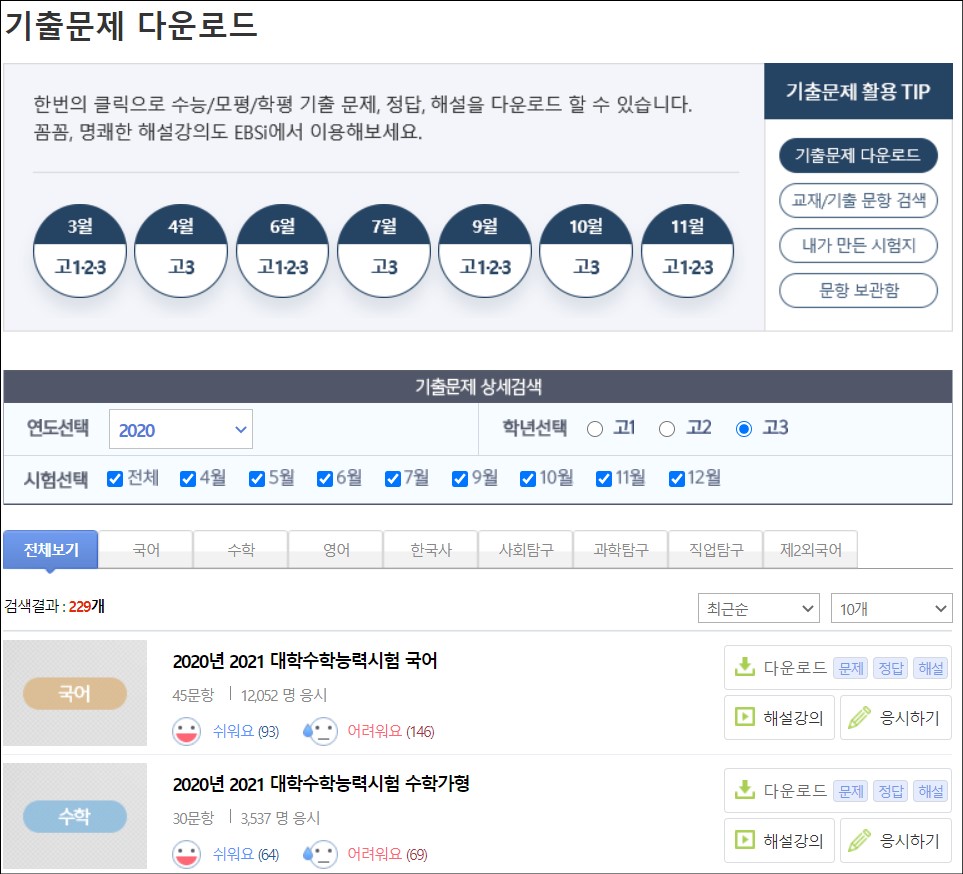
Task: Select the 6월 고1·2·3 circle
Action: tap(283, 251)
